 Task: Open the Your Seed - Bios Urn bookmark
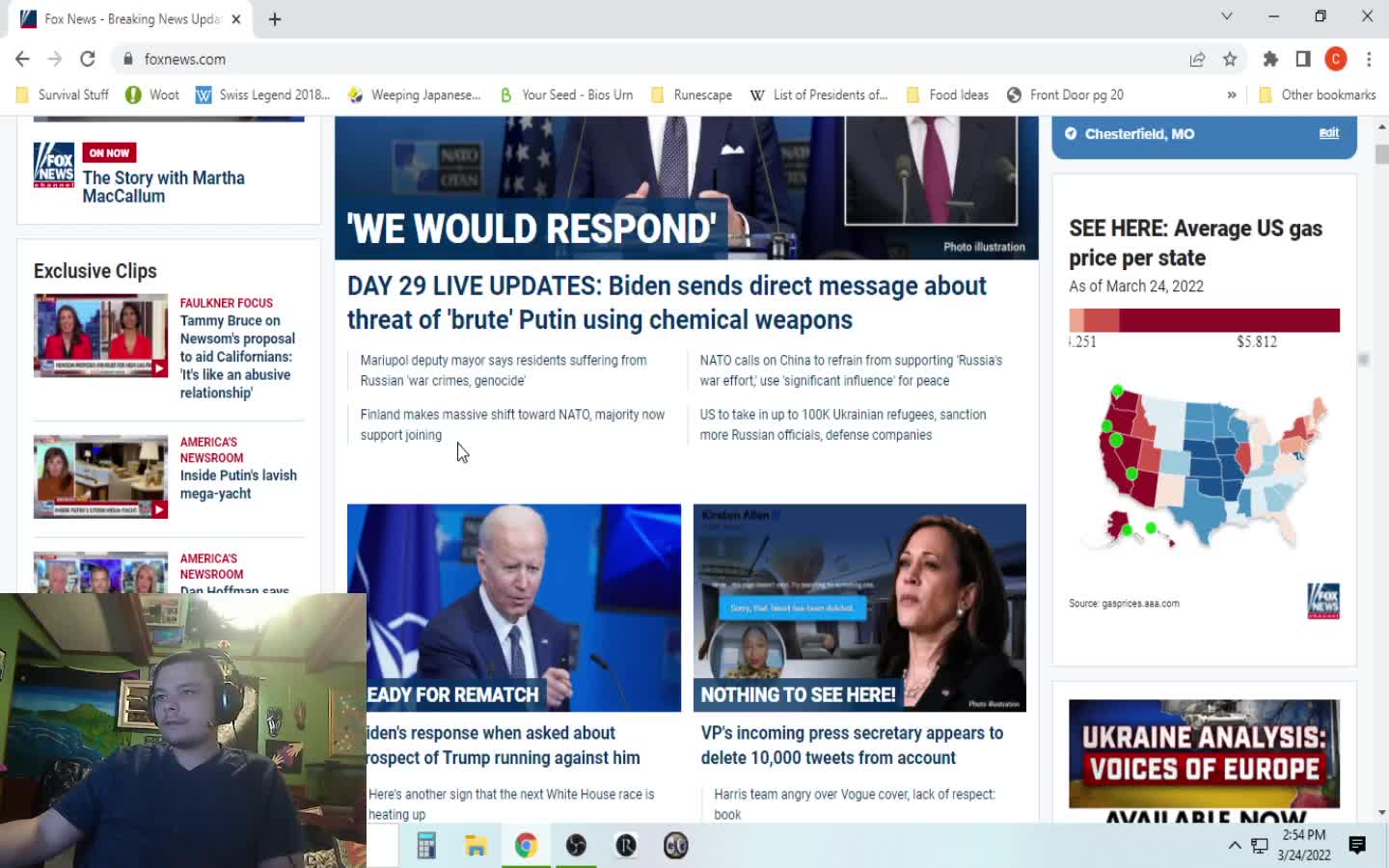(566, 95)
